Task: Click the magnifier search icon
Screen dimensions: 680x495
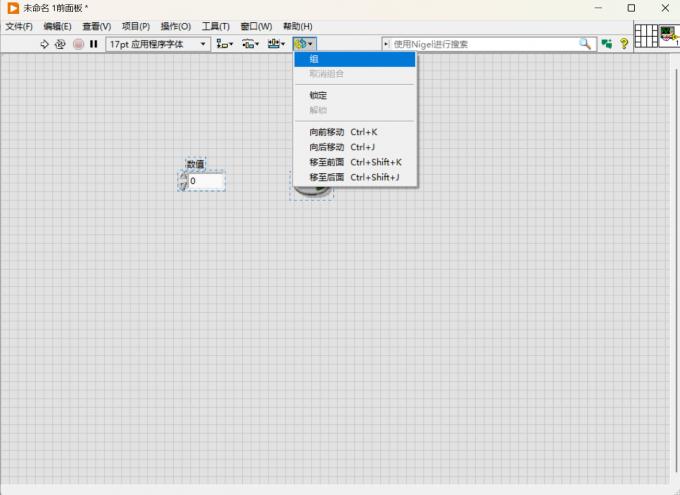Action: coord(585,44)
